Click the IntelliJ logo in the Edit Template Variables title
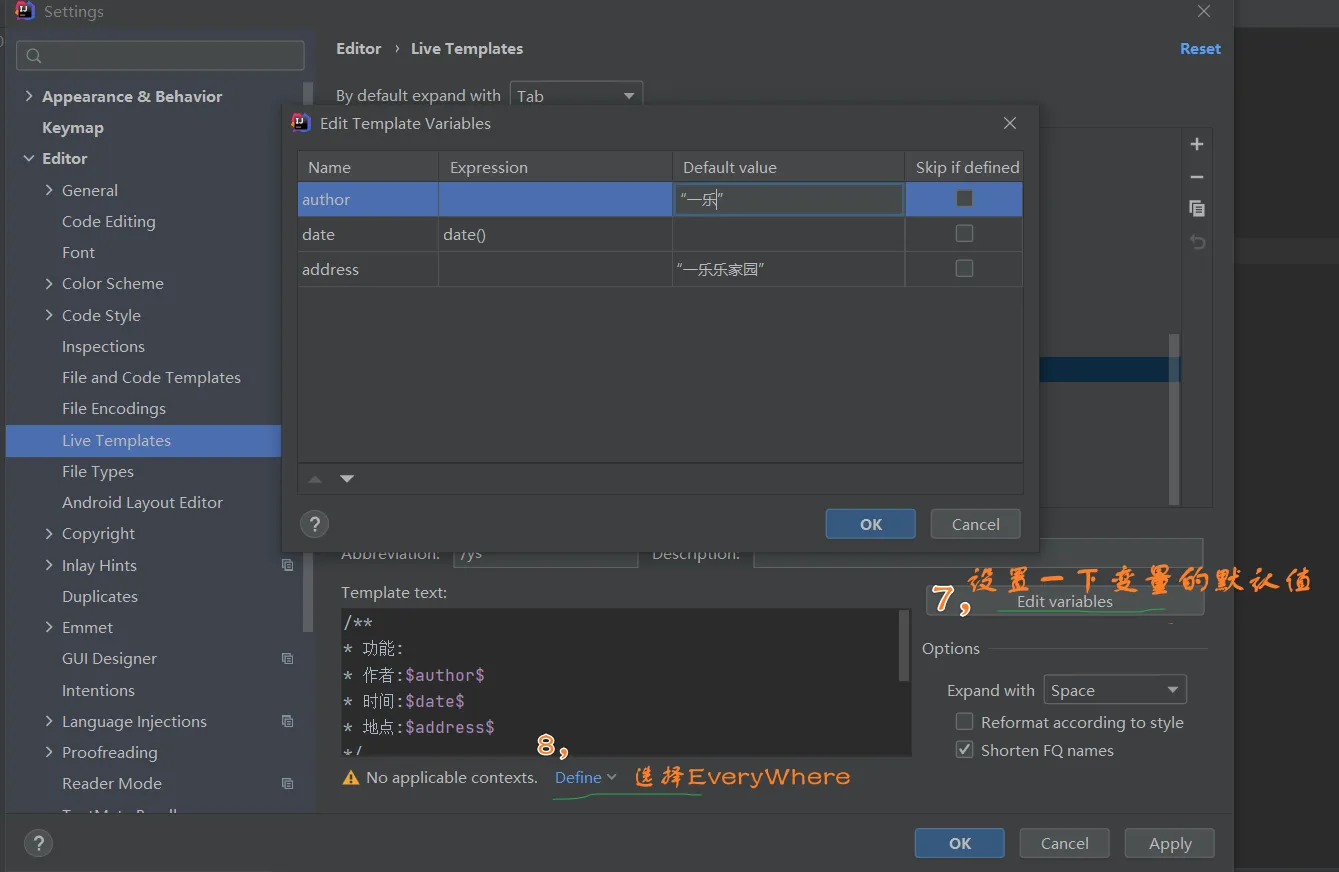1339x872 pixels. click(300, 123)
